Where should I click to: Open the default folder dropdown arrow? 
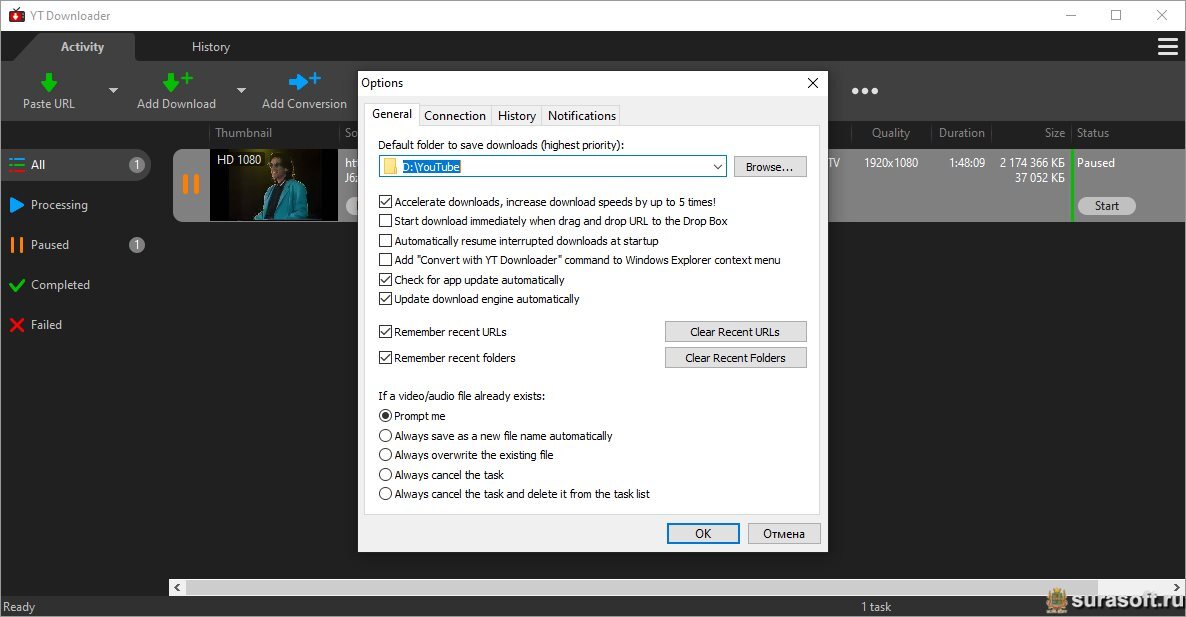click(x=717, y=166)
